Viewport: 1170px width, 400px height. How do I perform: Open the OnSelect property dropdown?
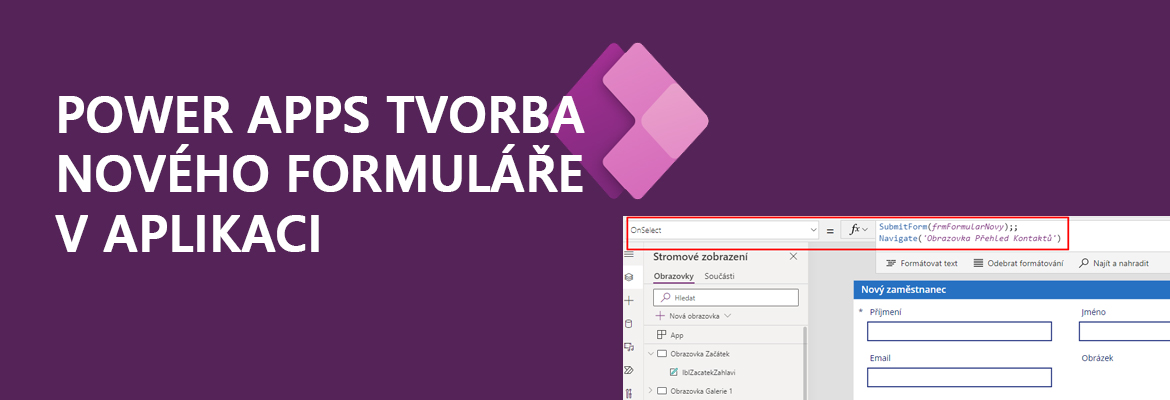723,231
